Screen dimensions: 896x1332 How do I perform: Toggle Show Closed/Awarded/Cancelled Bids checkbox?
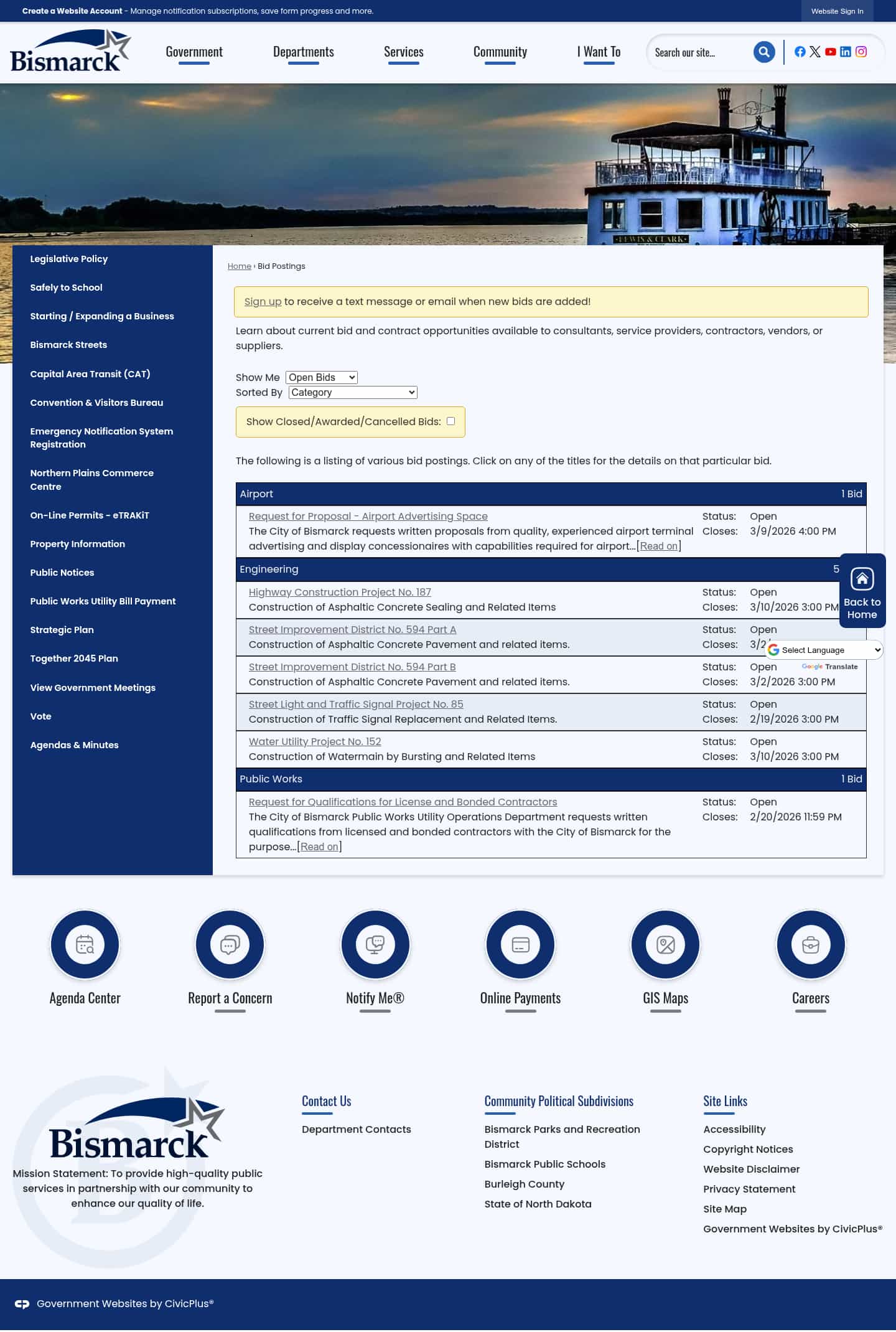pos(450,421)
